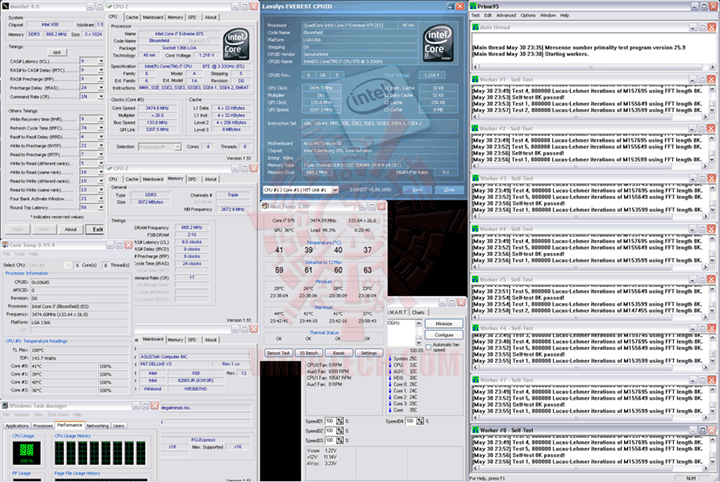The height and width of the screenshot is (482, 720).
Task: Click Worker #5 window vertical scroll down arrow
Action: (x=712, y=311)
